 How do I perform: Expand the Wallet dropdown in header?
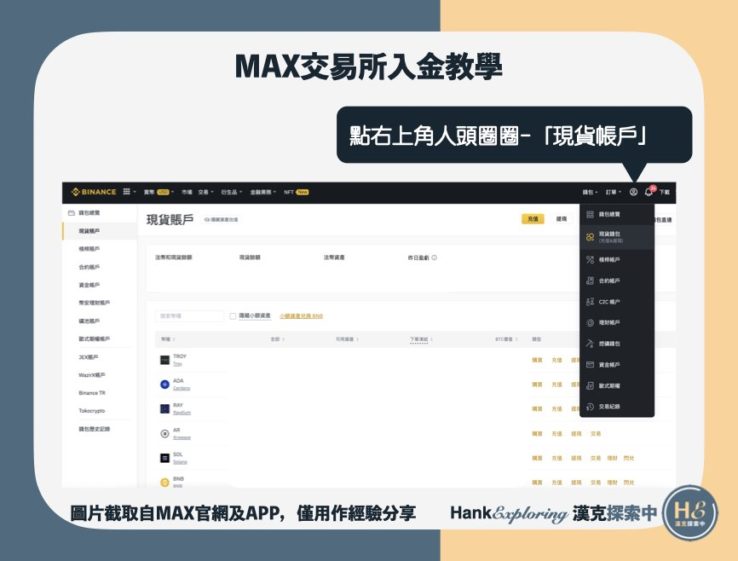(590, 192)
